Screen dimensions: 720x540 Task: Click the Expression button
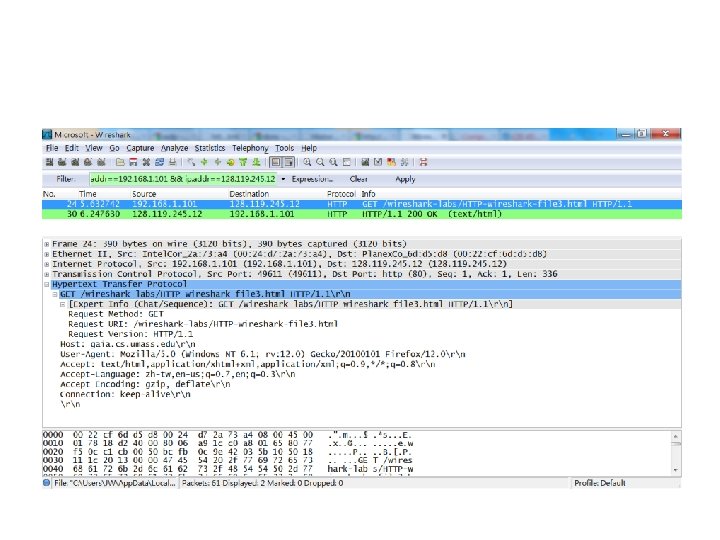point(312,179)
